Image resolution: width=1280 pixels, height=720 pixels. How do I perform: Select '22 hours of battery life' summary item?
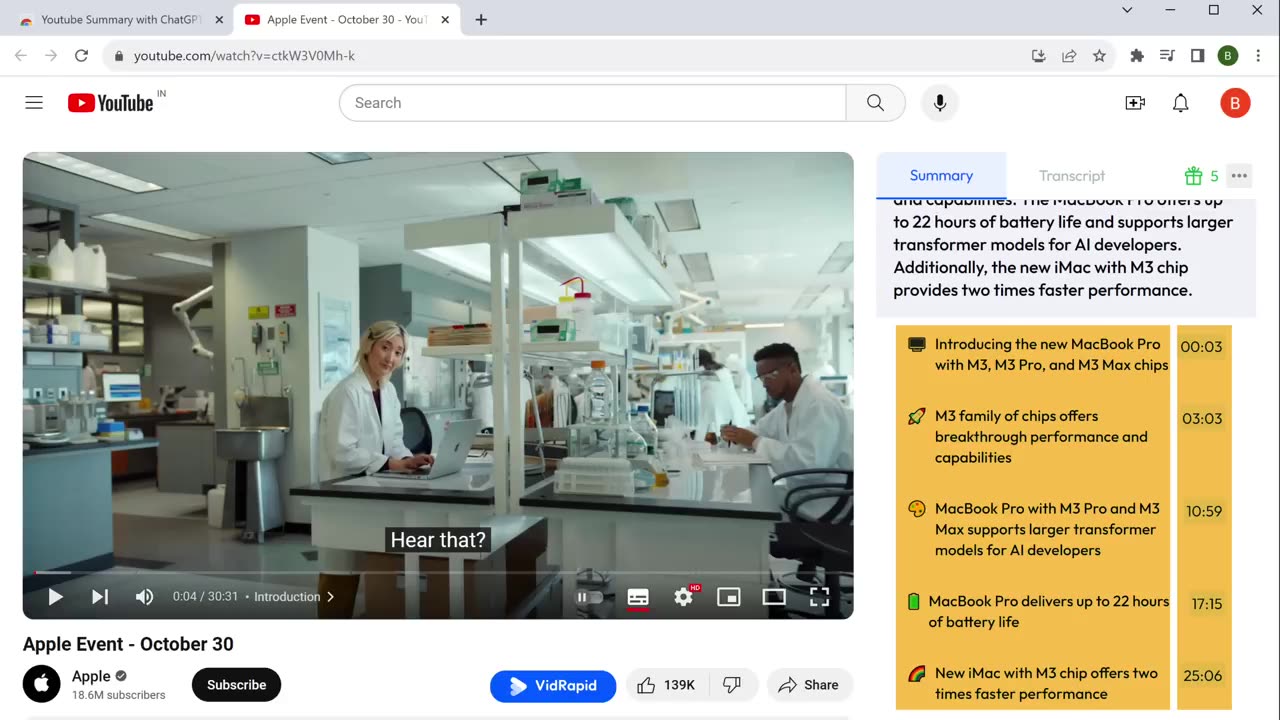click(1048, 611)
